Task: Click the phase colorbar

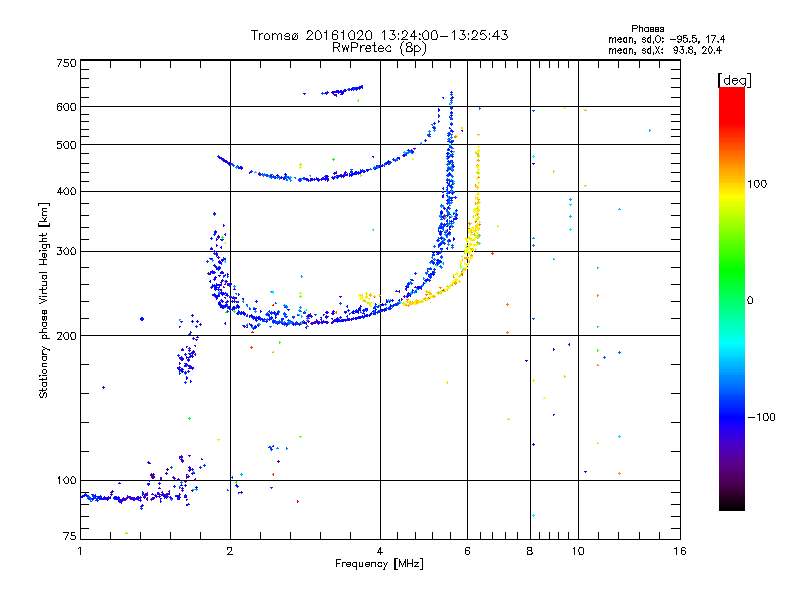Action: pos(732,299)
